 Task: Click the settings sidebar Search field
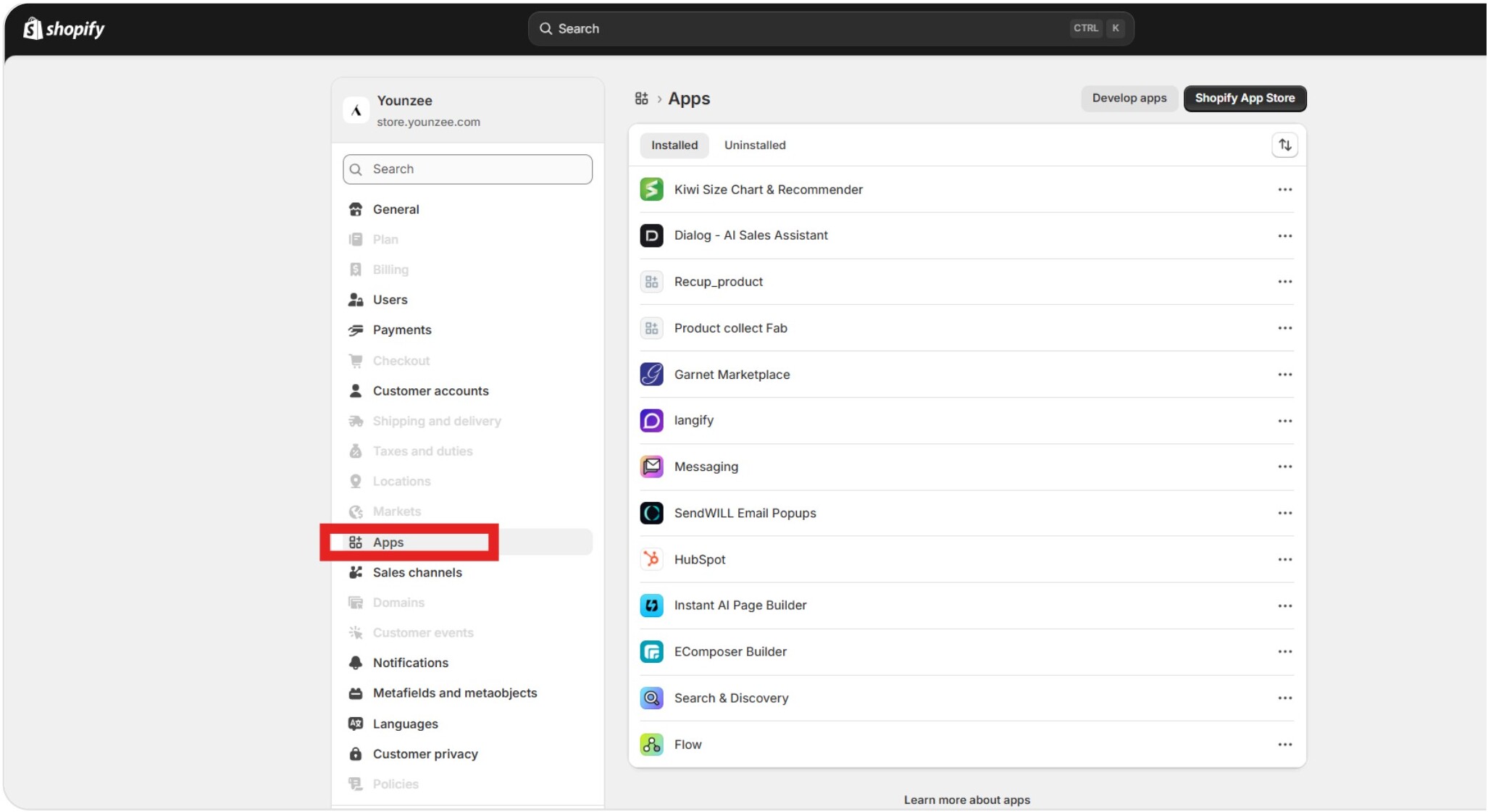click(x=467, y=169)
